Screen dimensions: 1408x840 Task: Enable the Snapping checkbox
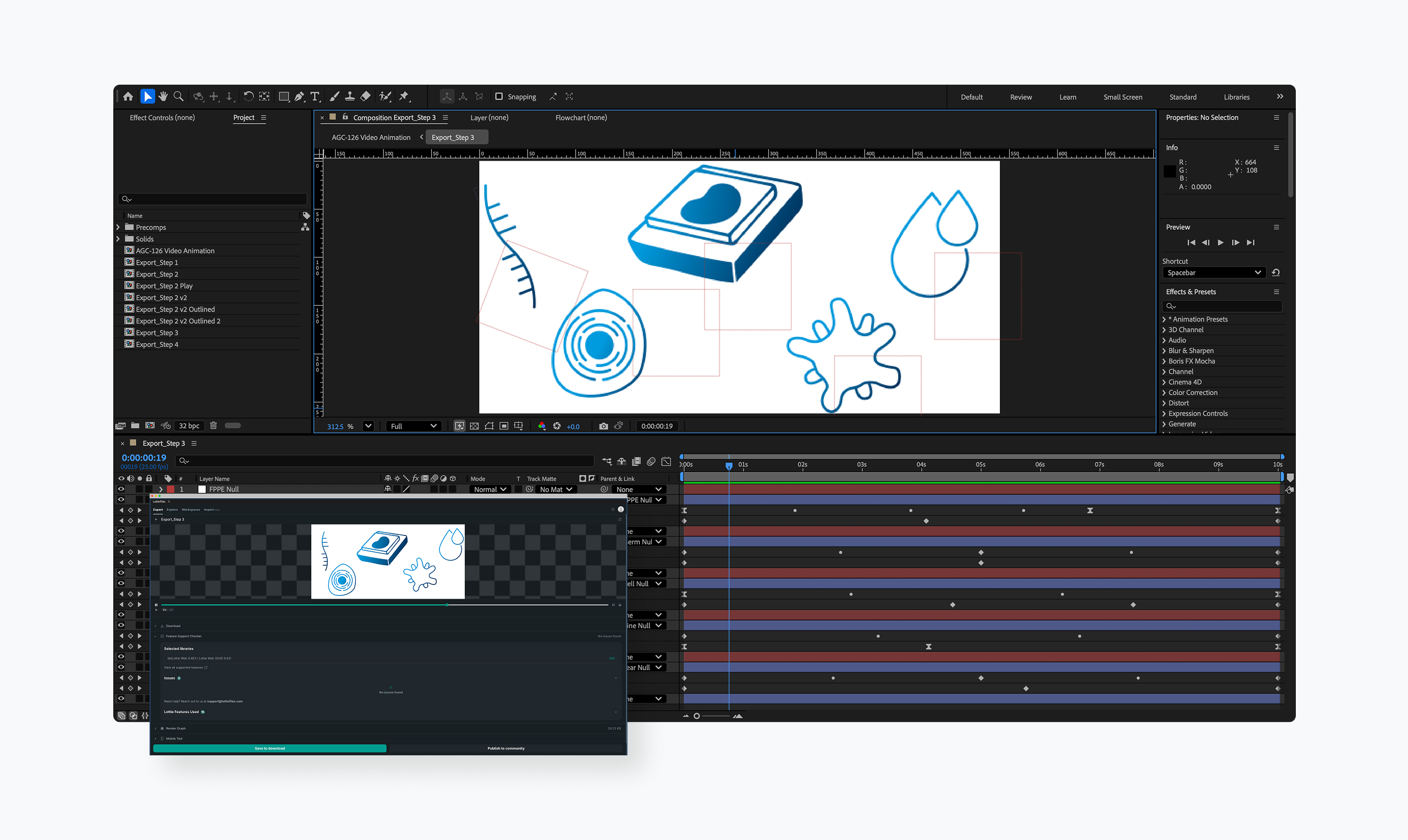(x=499, y=97)
